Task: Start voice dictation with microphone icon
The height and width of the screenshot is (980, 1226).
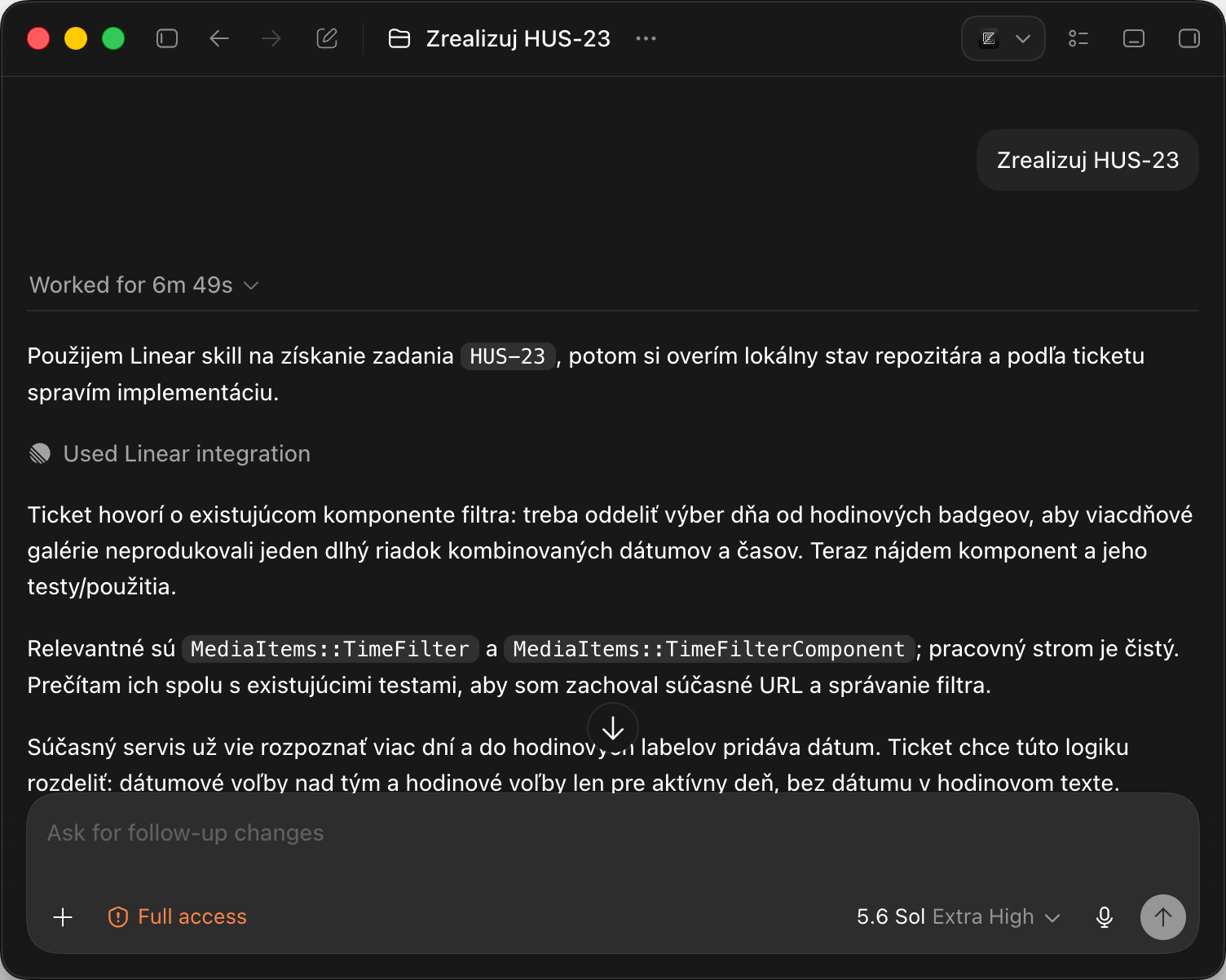Action: point(1105,917)
